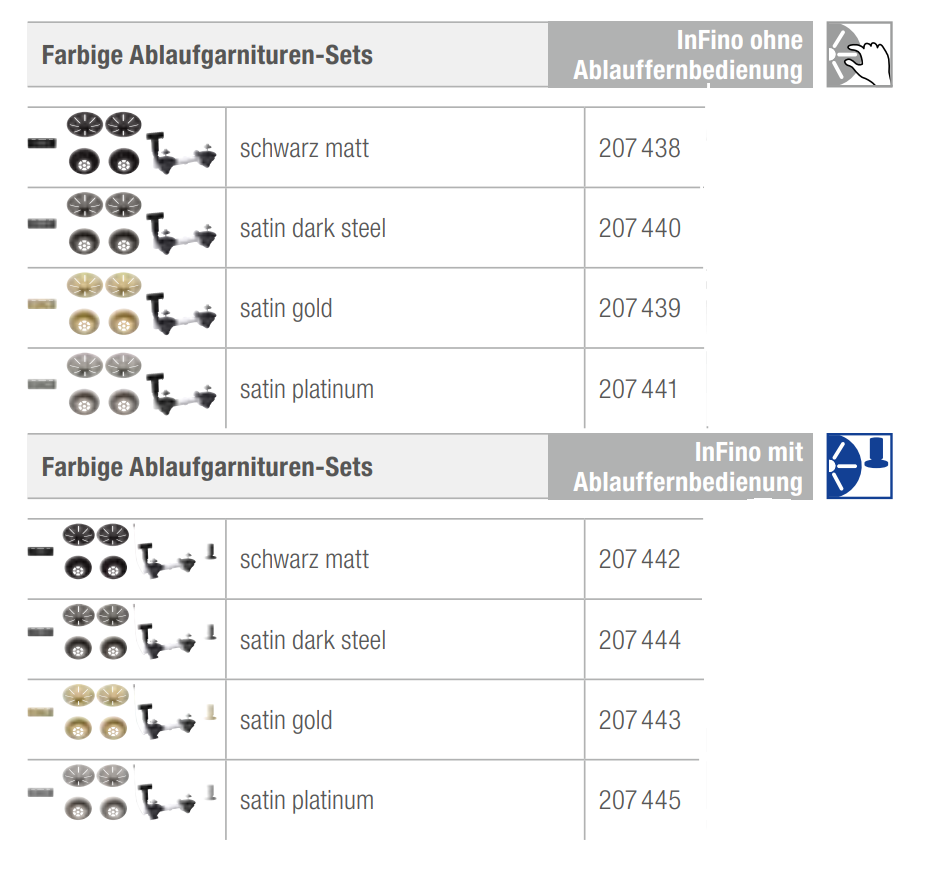Click the blue remote-control drain icon
Image resolution: width=930 pixels, height=888 pixels.
click(859, 466)
